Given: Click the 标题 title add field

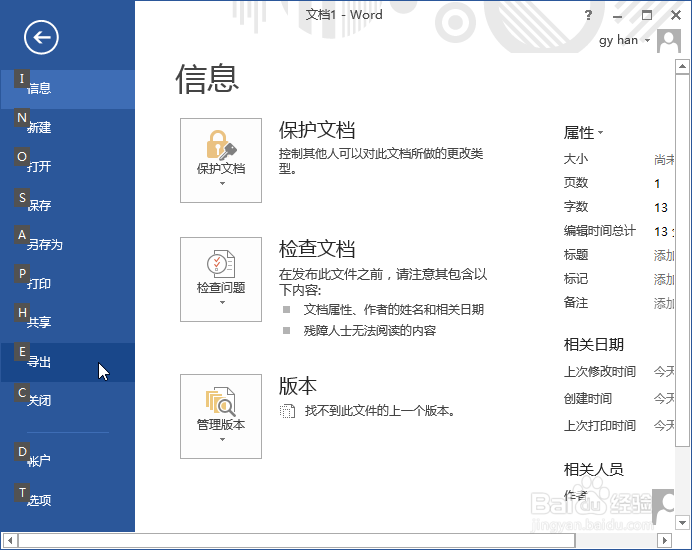Looking at the screenshot, I should [x=664, y=255].
